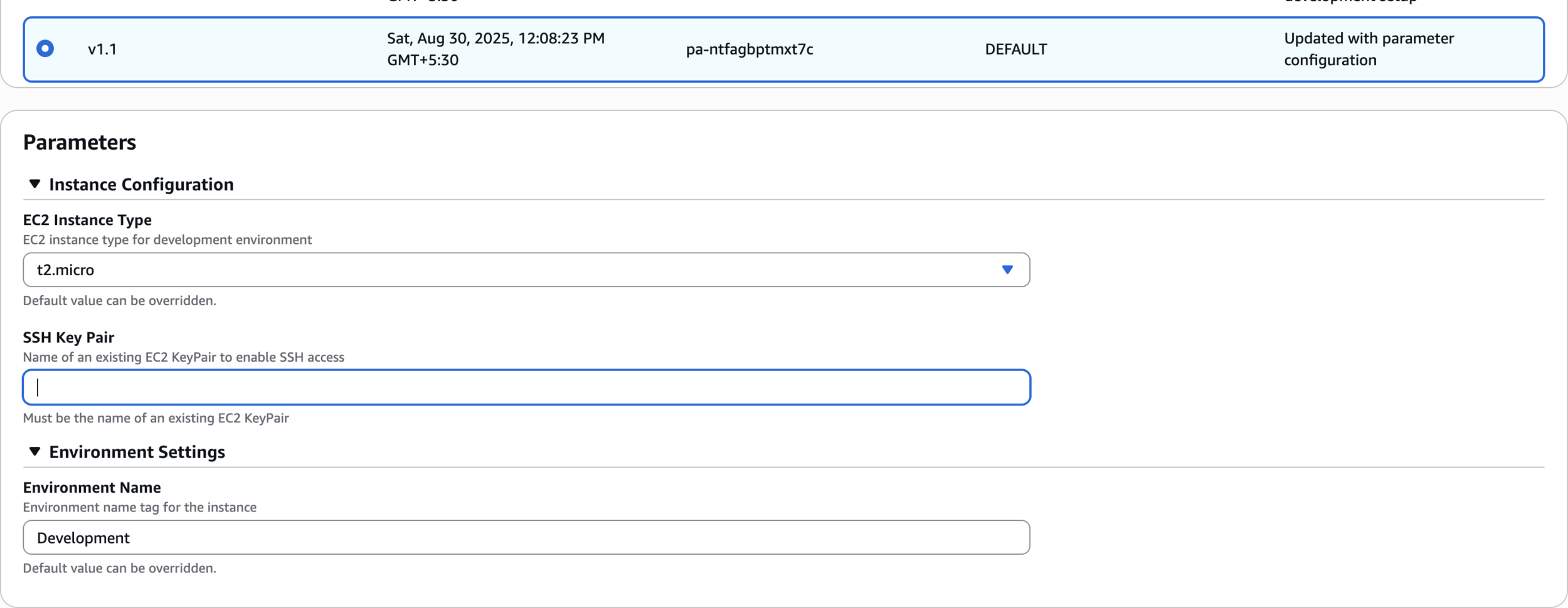Click the Environment Name input field
The image size is (1568, 608).
click(x=526, y=537)
